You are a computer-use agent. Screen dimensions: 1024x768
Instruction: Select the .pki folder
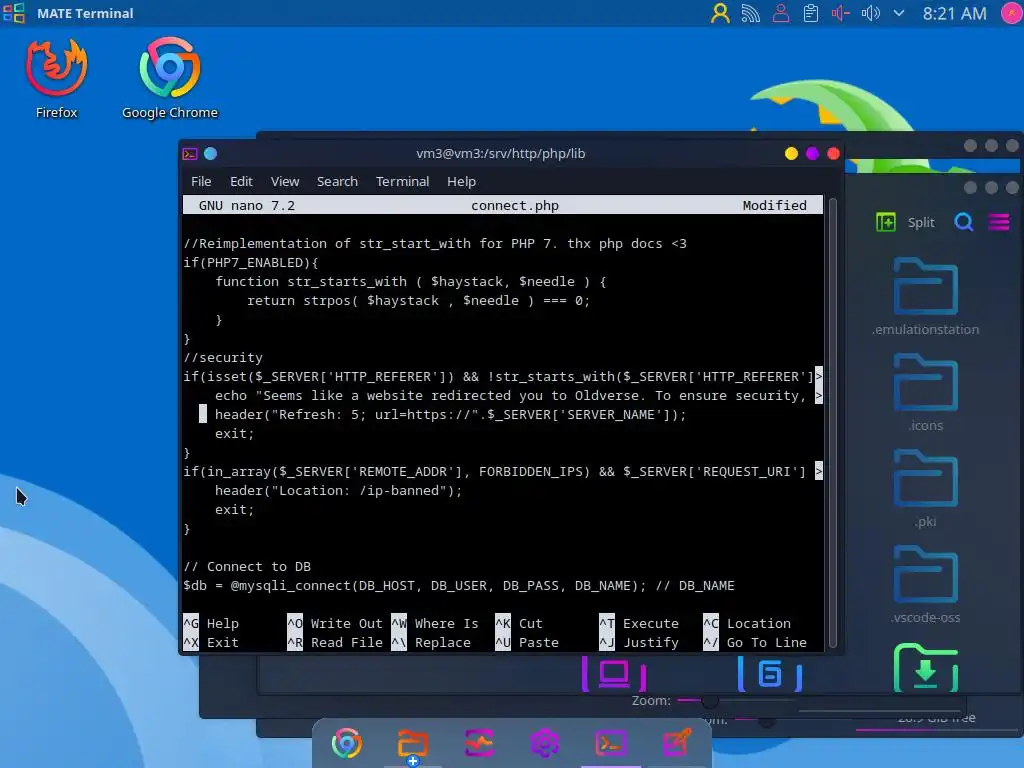point(925,488)
